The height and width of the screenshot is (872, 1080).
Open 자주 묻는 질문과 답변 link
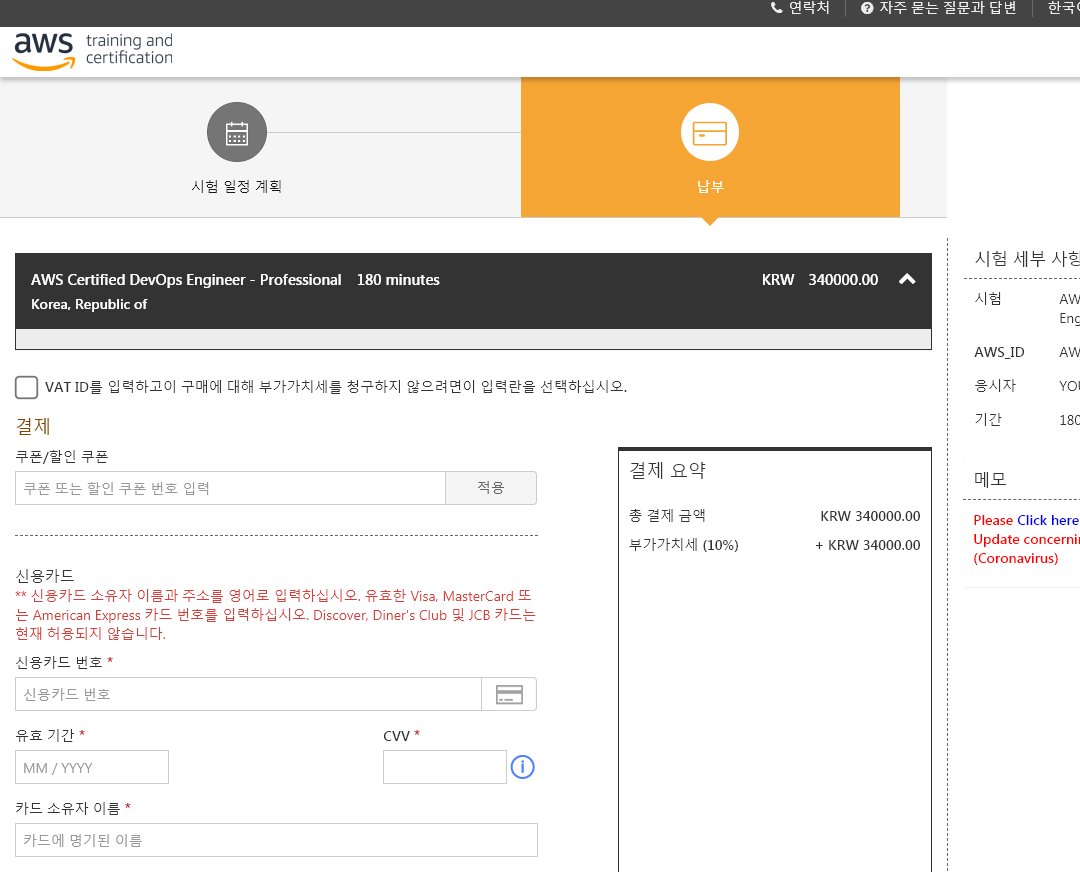point(947,8)
